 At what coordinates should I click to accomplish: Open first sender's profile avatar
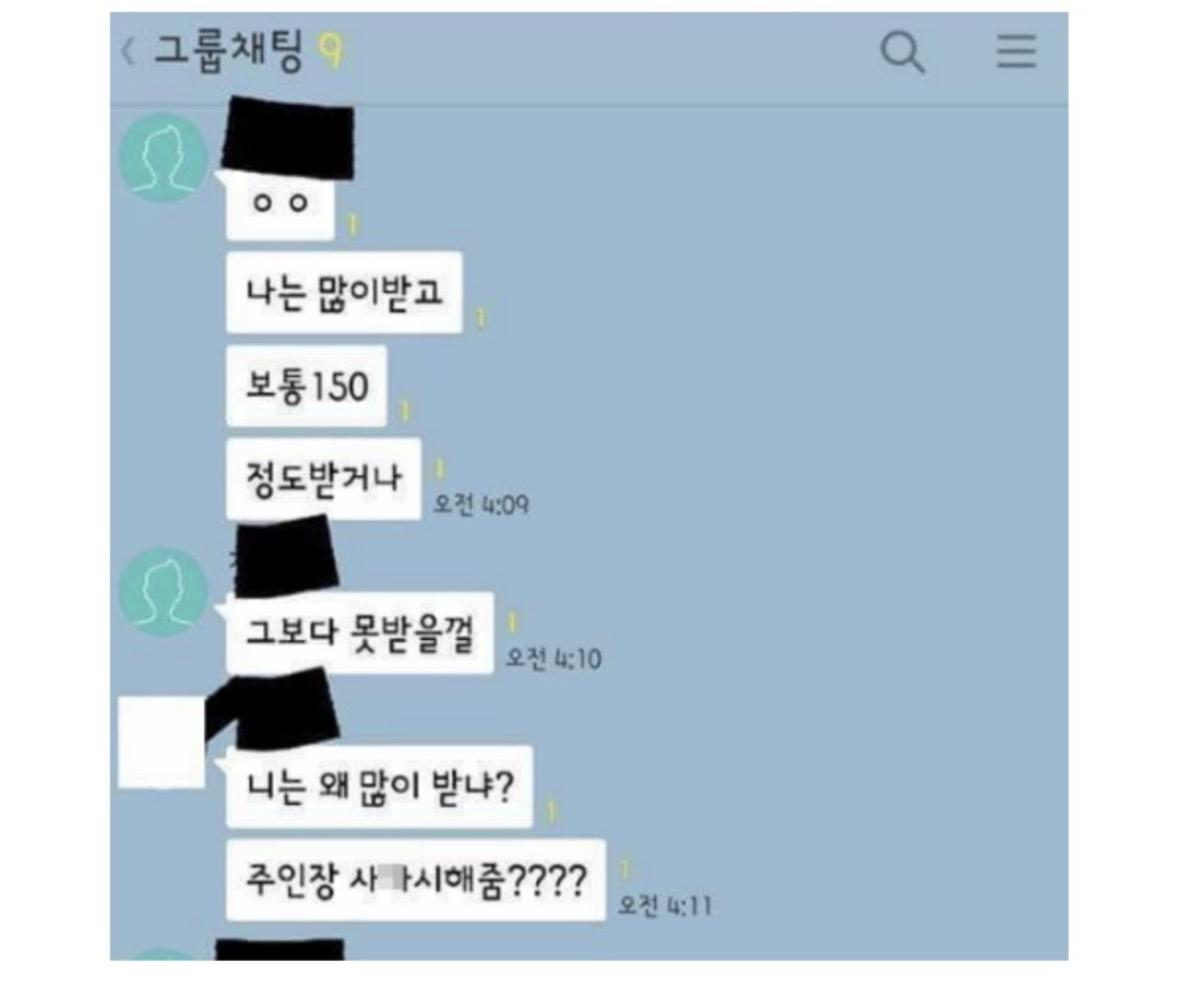coord(164,158)
